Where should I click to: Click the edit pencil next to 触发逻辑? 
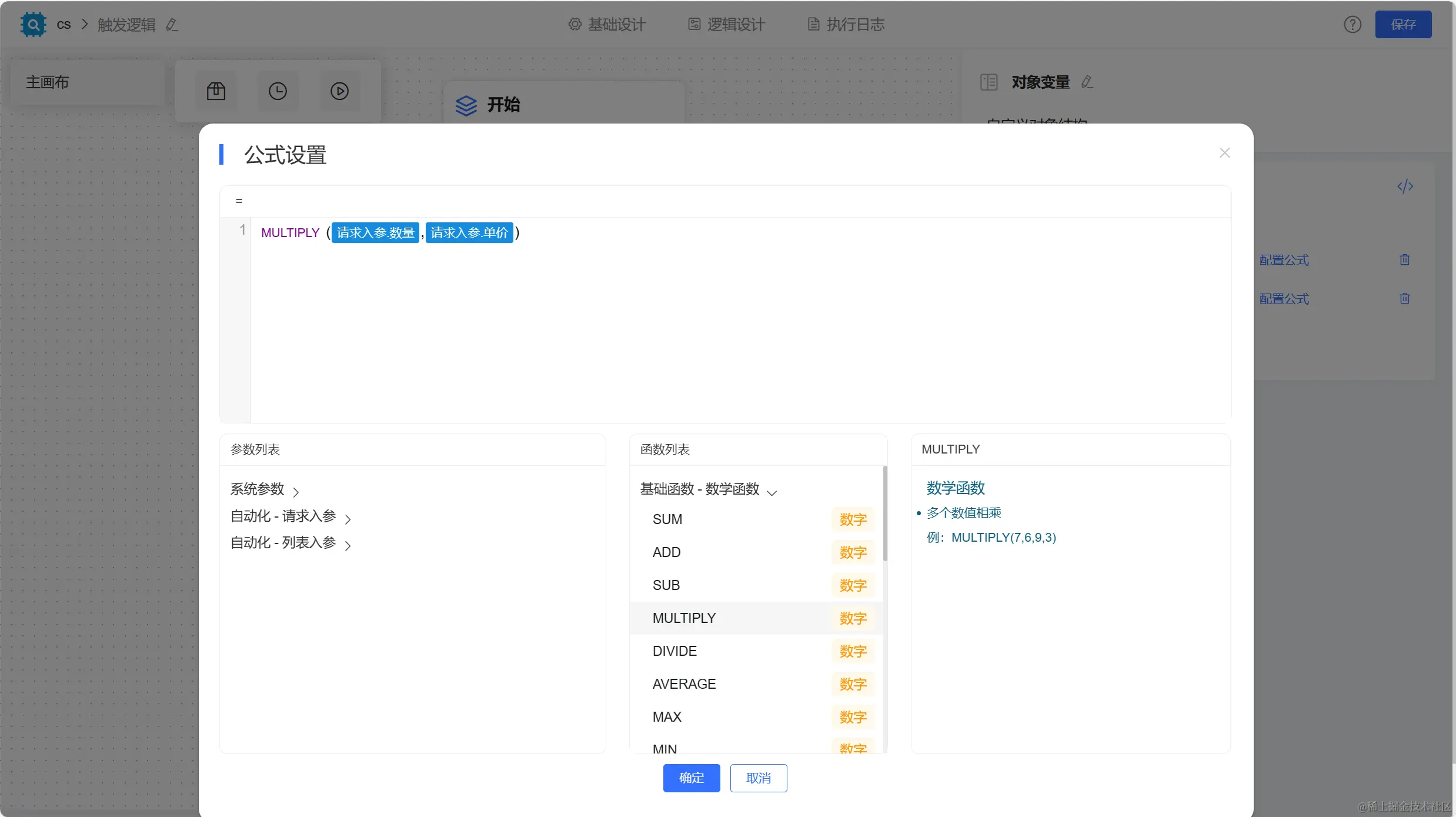[172, 25]
